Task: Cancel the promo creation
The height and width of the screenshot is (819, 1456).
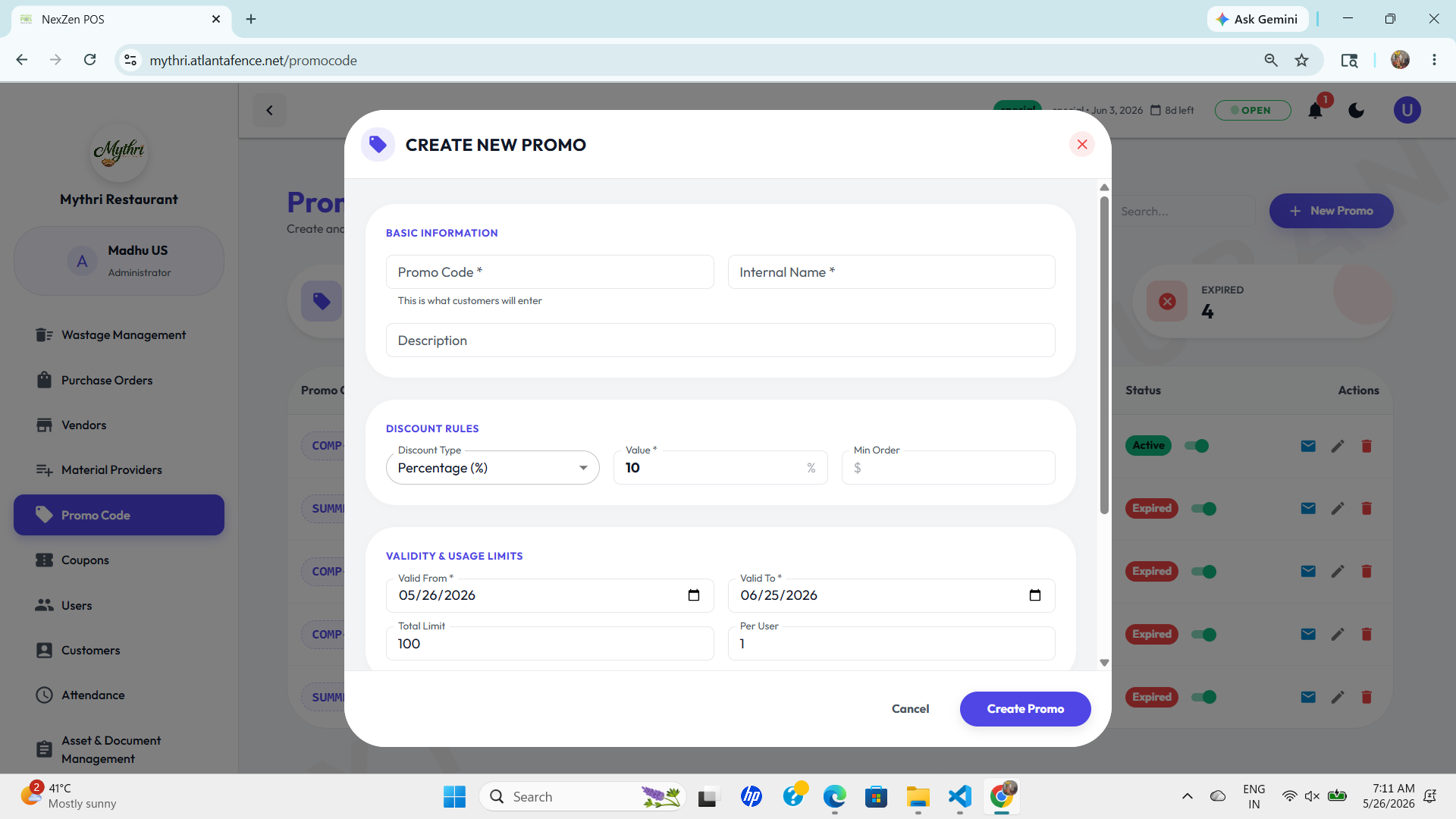Action: pyautogui.click(x=910, y=709)
